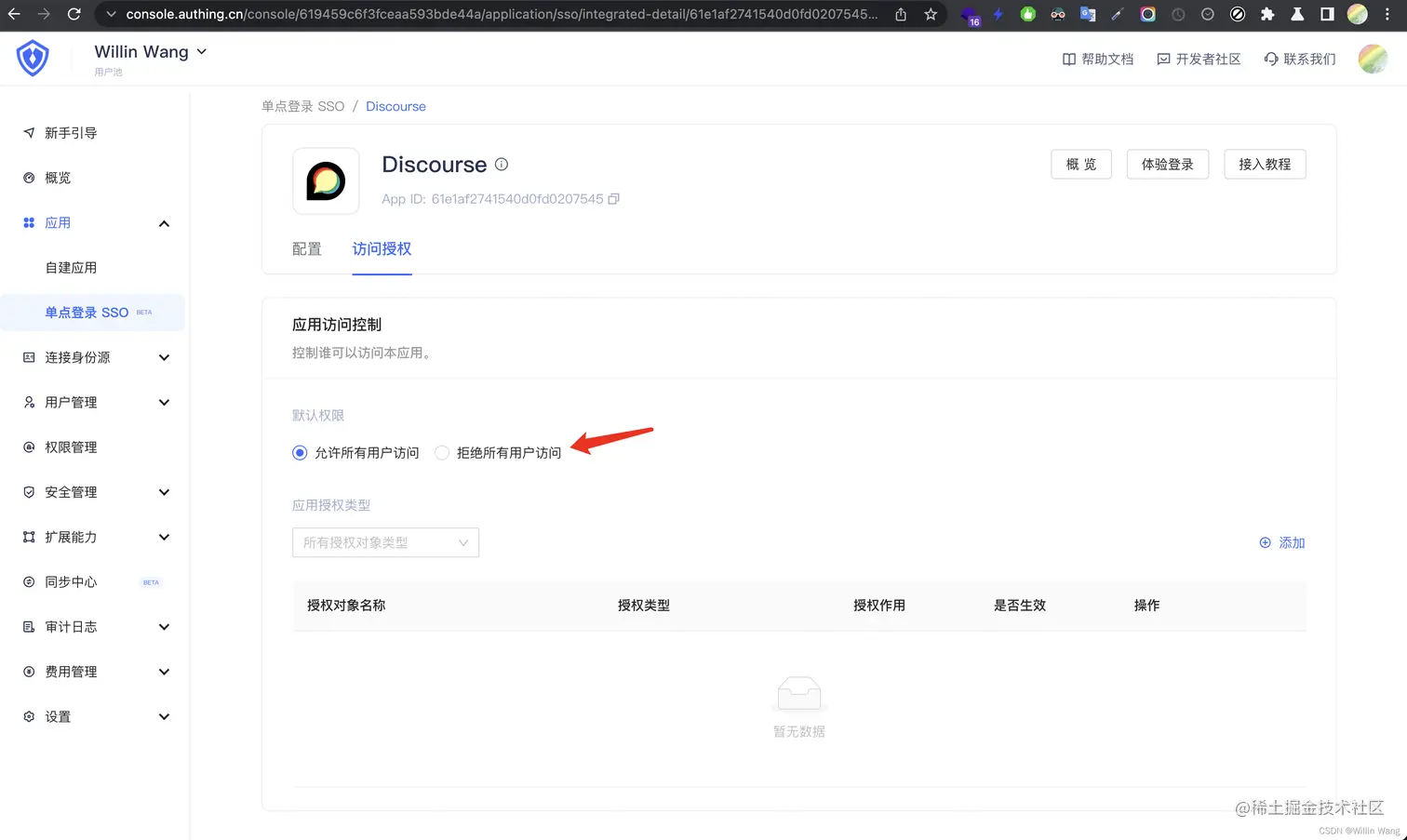
Task: Open the 概览 overview page from the sidebar
Action: point(58,178)
